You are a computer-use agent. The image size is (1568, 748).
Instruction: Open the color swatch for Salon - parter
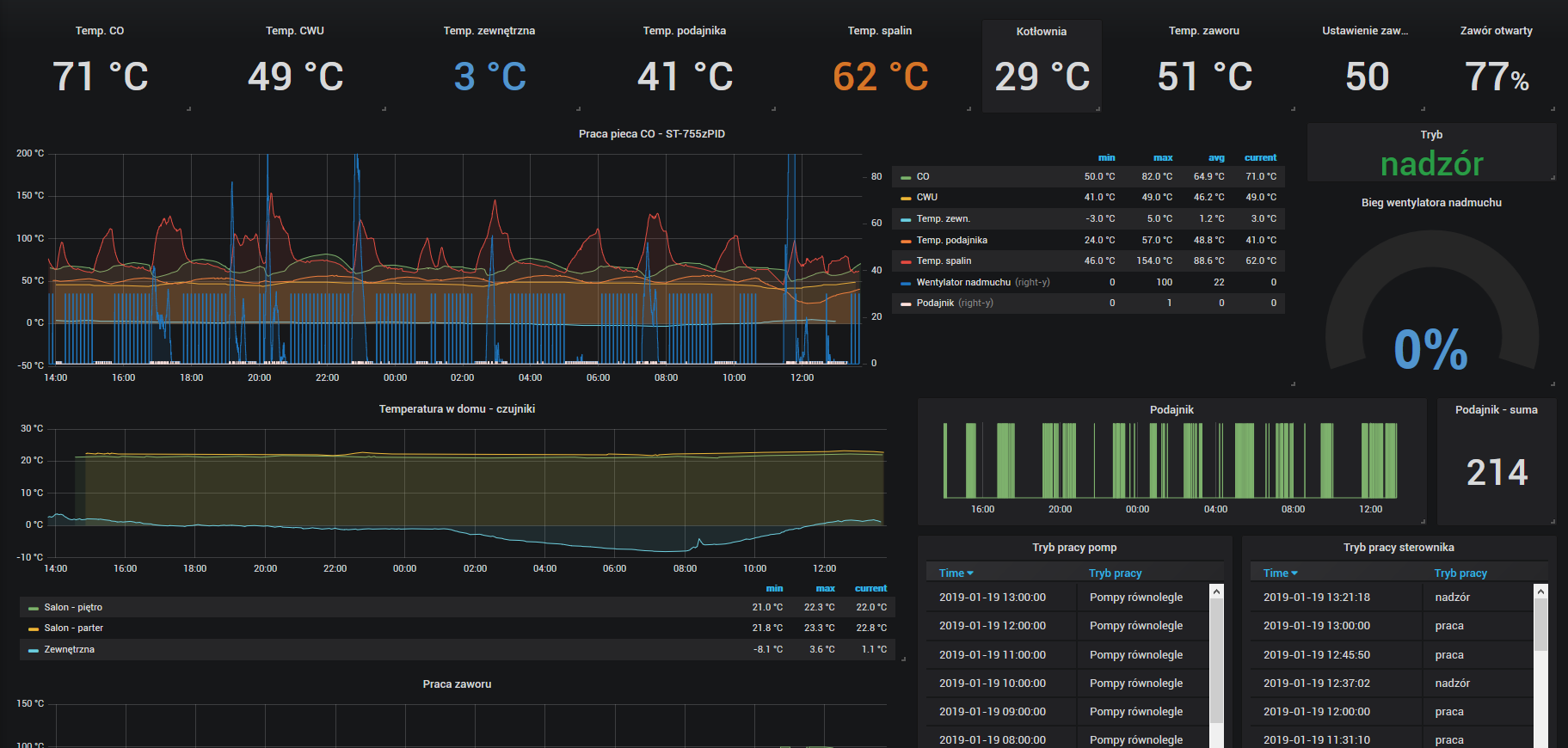point(34,628)
